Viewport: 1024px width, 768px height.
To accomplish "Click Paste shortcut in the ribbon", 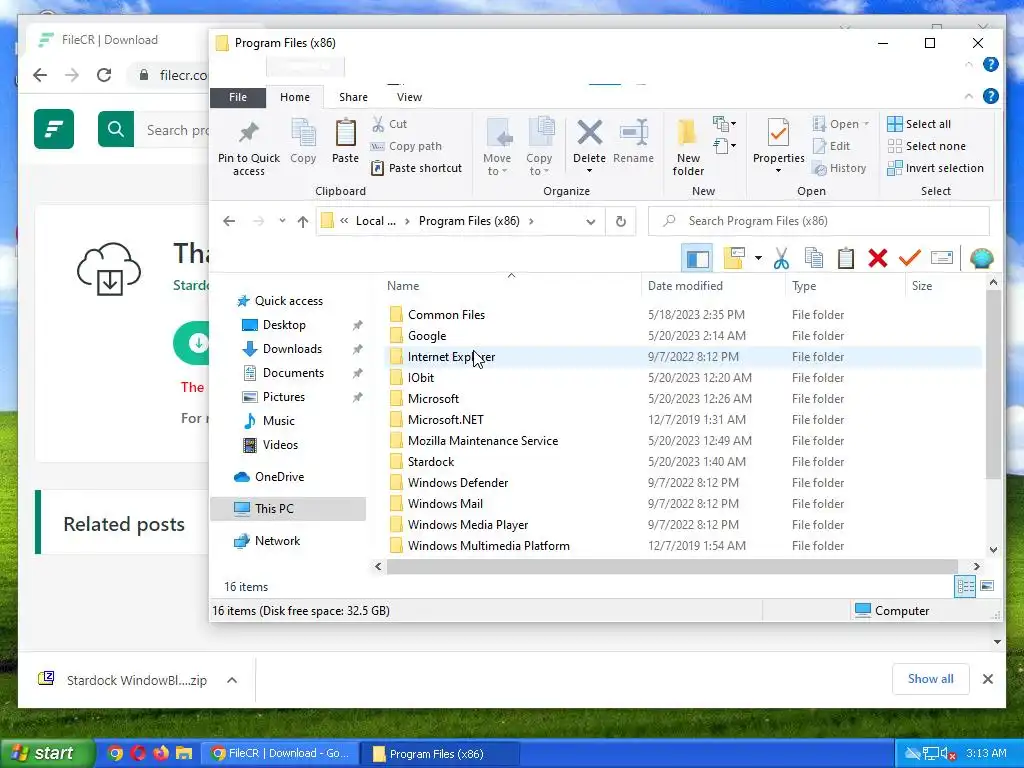I will [416, 168].
